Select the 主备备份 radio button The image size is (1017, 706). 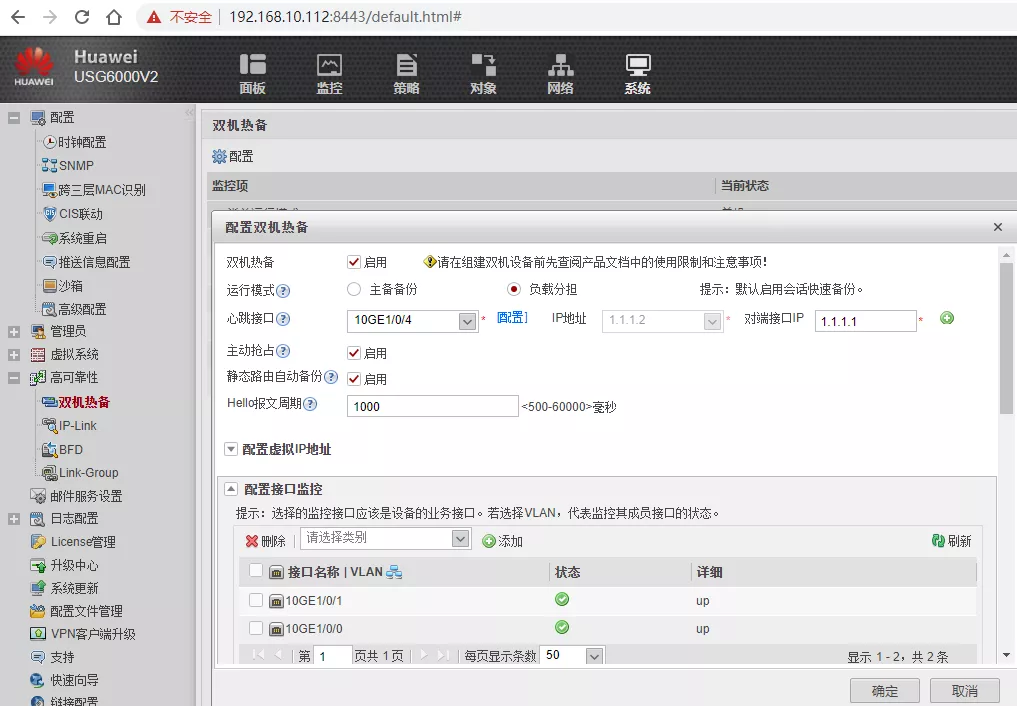pos(354,290)
